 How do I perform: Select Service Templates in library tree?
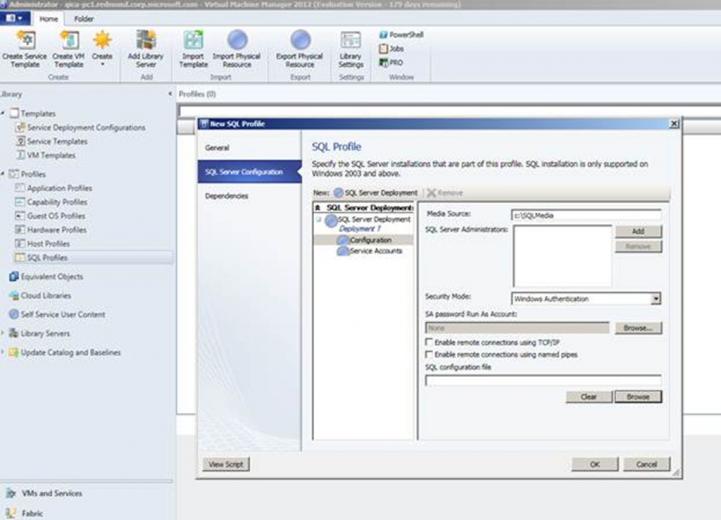(x=57, y=141)
